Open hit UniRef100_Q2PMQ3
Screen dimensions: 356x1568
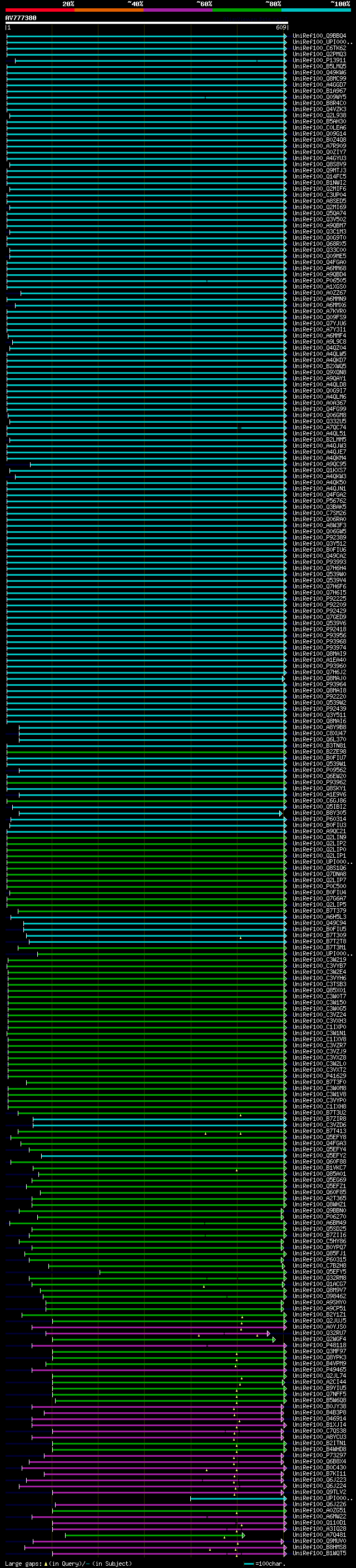319,54
